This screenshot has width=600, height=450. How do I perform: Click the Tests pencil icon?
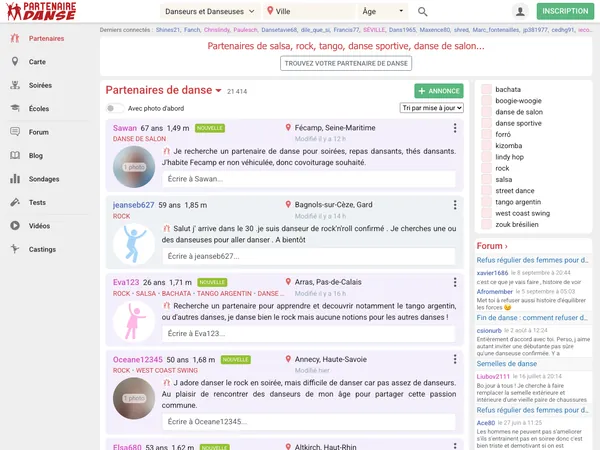click(15, 202)
